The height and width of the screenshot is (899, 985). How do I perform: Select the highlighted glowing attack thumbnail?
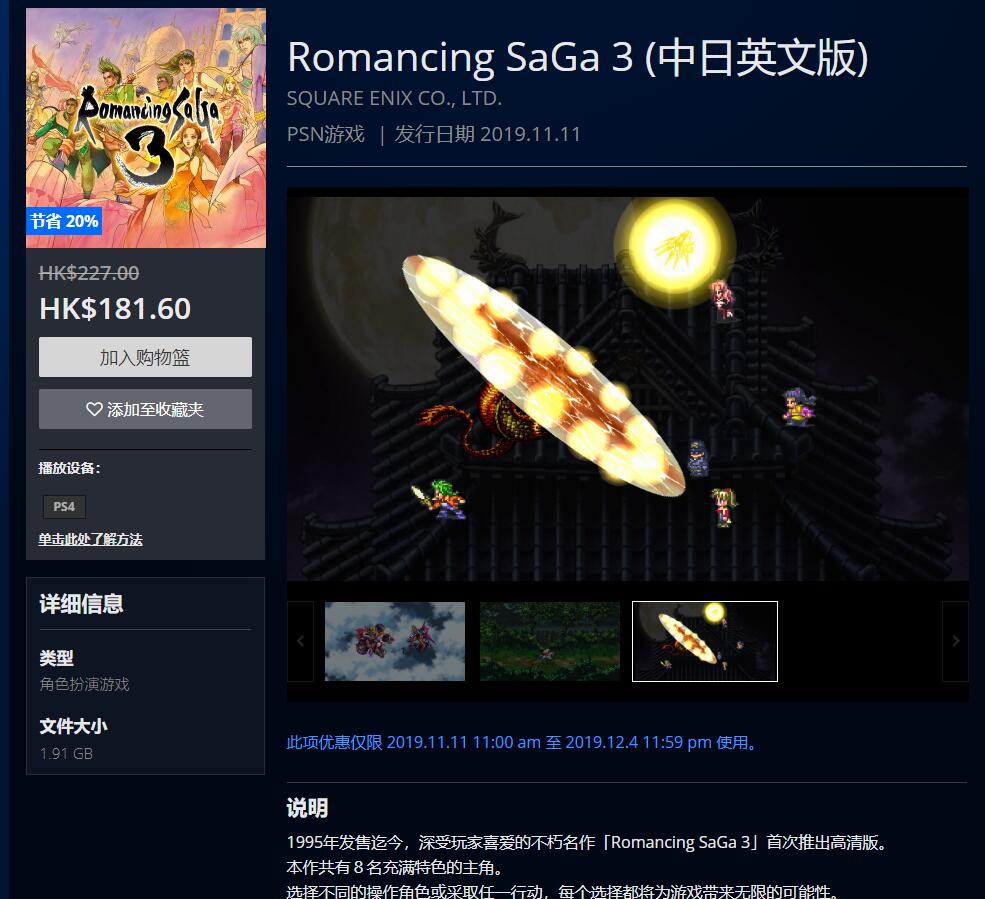point(705,641)
